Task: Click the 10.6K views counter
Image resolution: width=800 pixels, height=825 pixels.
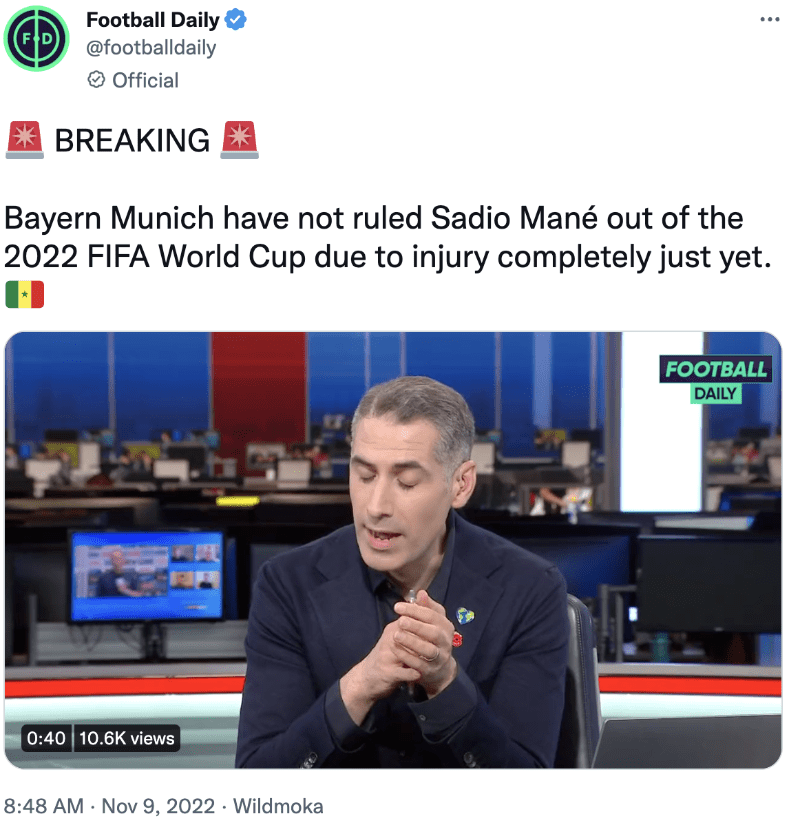Action: (127, 738)
